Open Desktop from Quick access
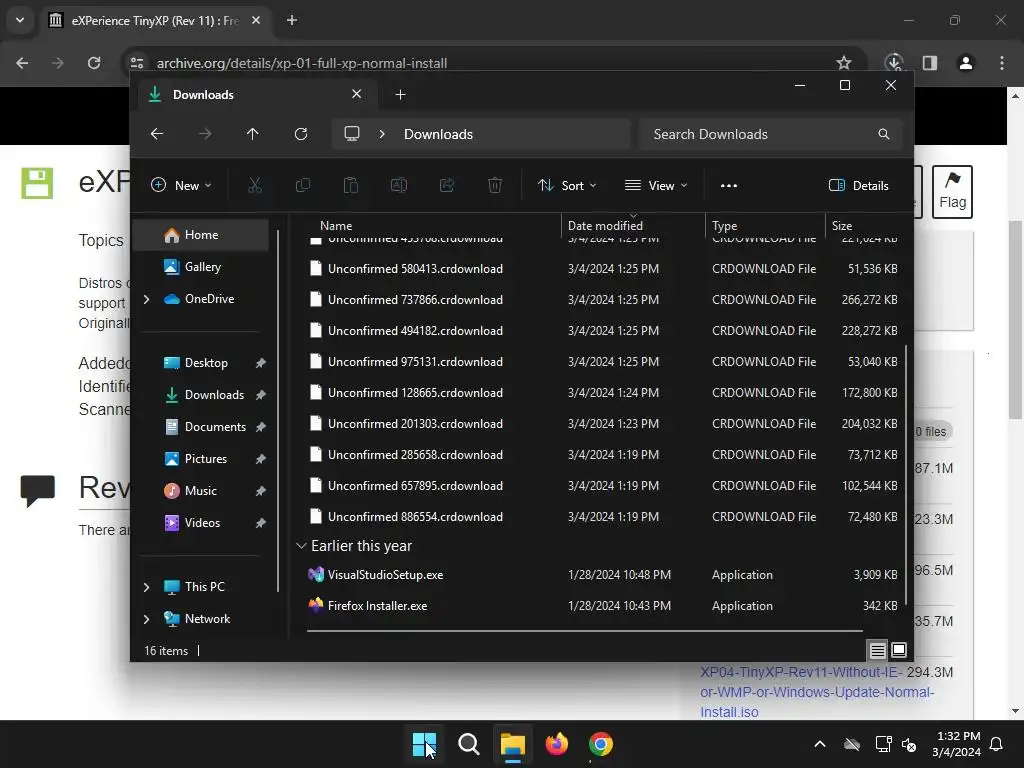Screen dimensions: 1024x768 point(206,363)
